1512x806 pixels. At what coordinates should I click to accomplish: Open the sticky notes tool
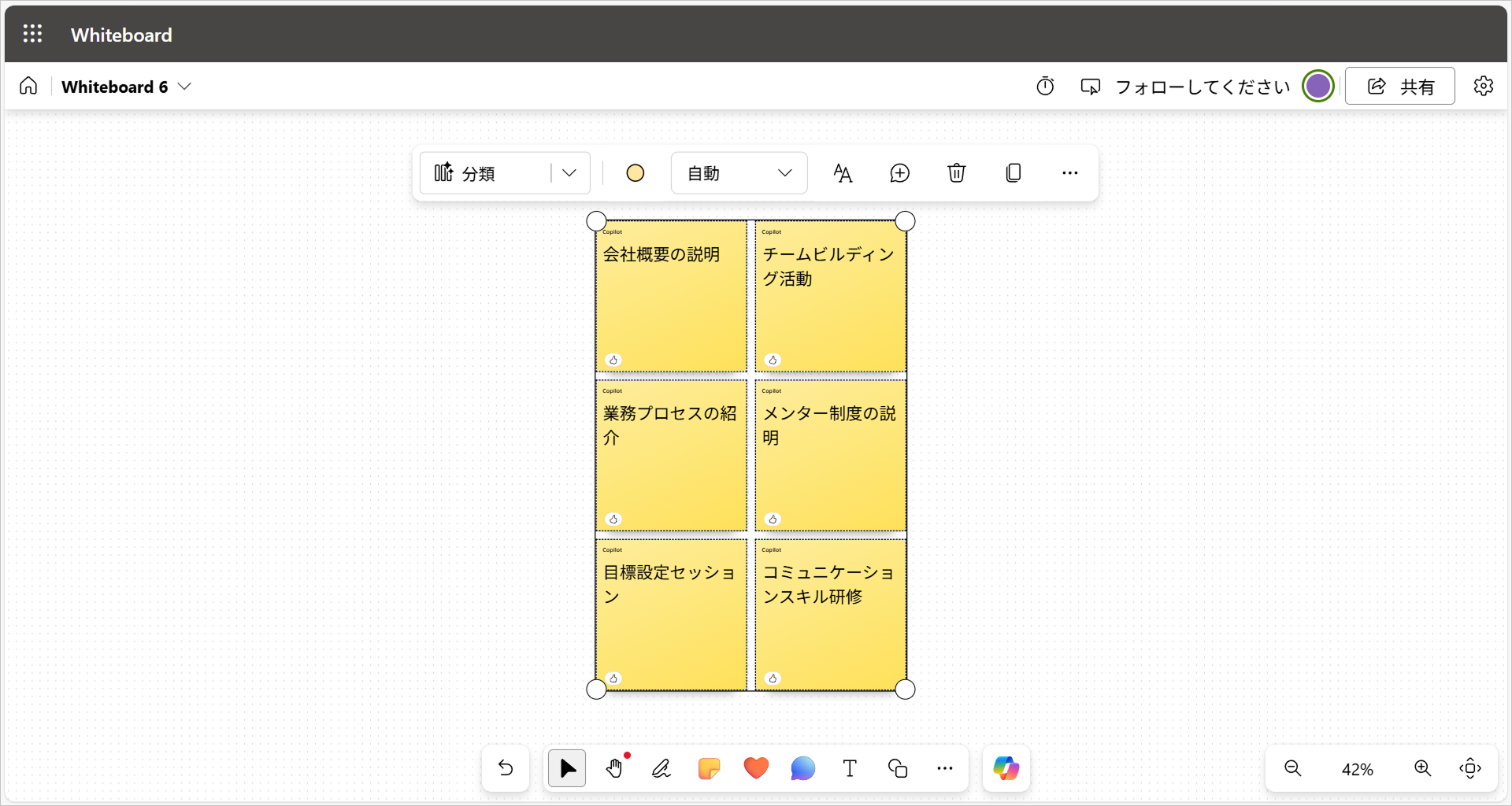pos(709,769)
